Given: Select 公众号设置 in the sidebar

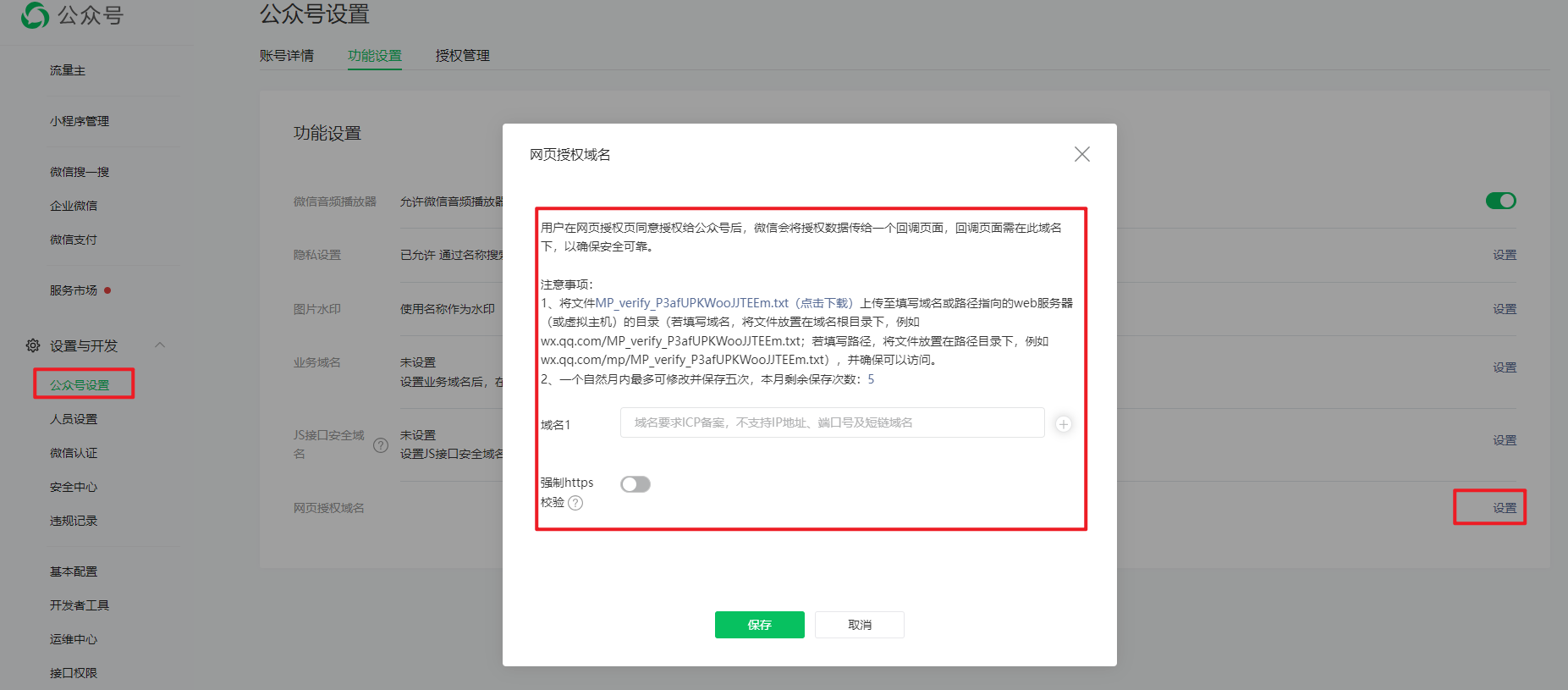Looking at the screenshot, I should 80,385.
